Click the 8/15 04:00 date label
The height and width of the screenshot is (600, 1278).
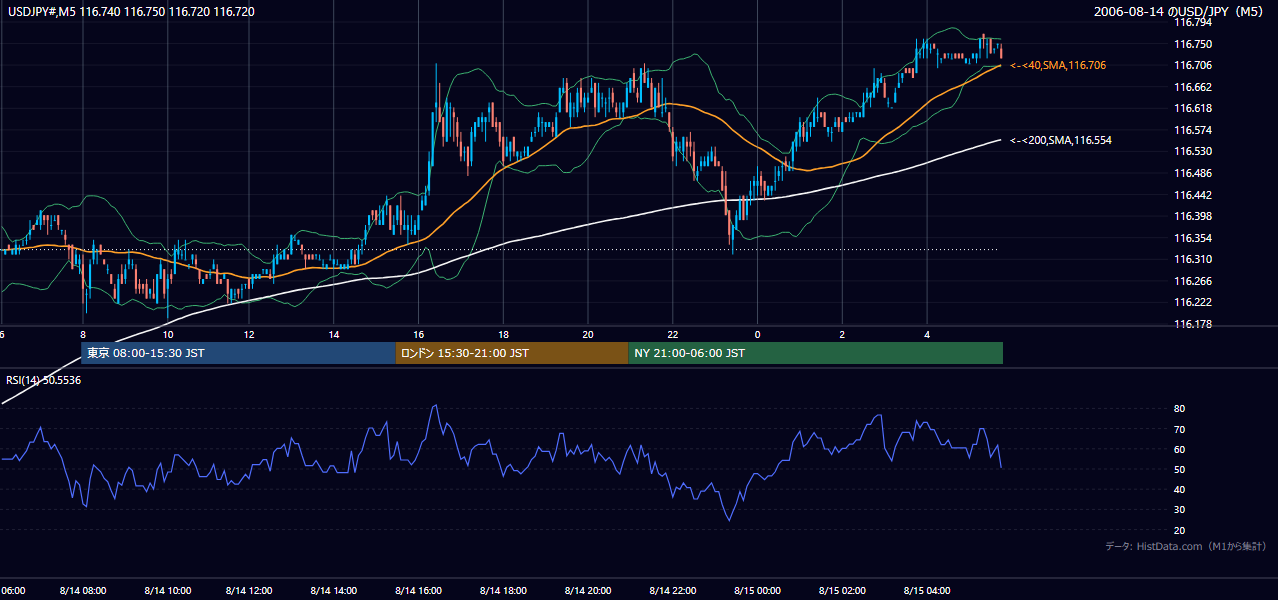tap(927, 591)
